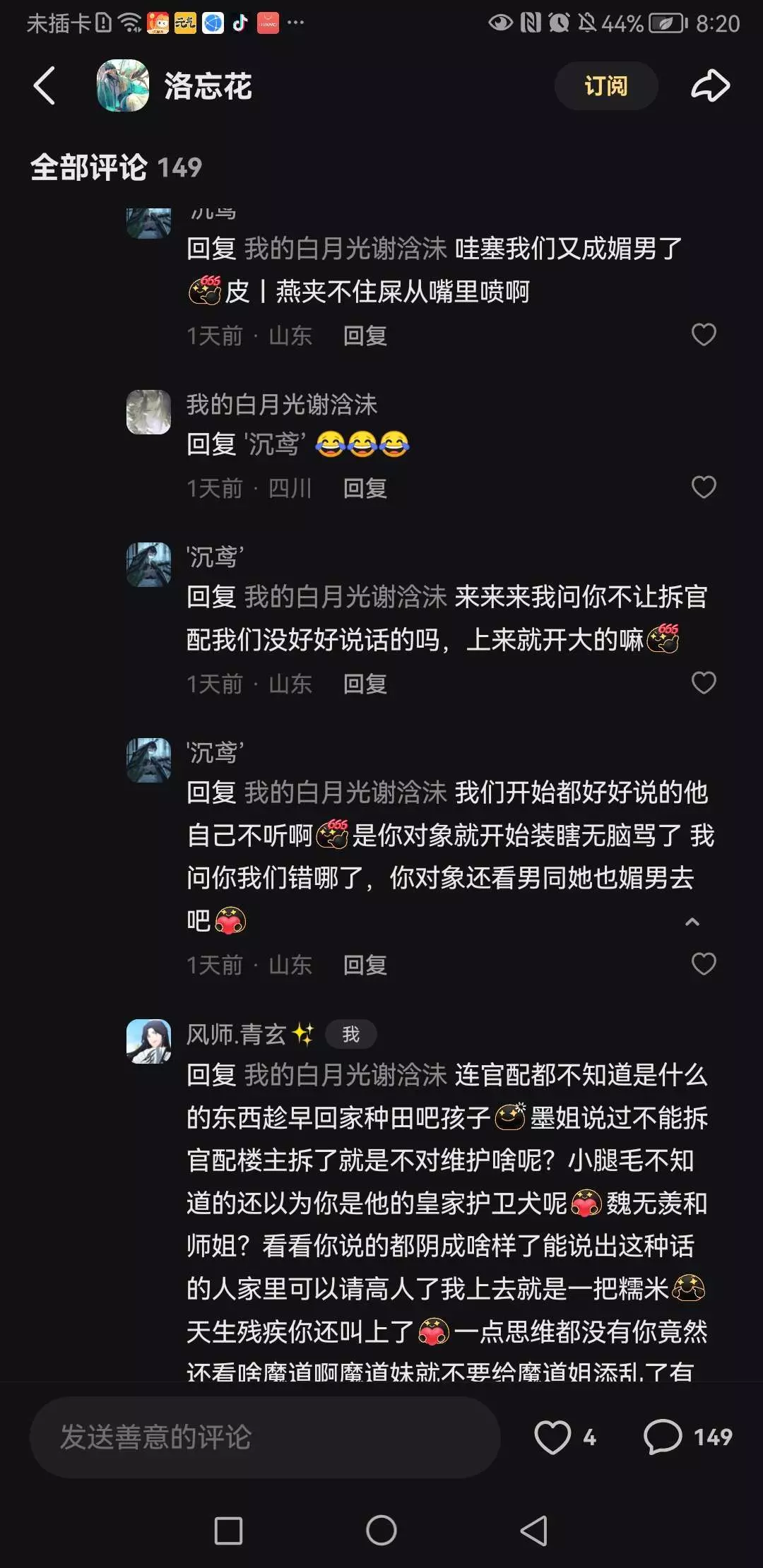This screenshot has height=1568, width=763.
Task: Go back using the header arrow
Action: coord(45,86)
